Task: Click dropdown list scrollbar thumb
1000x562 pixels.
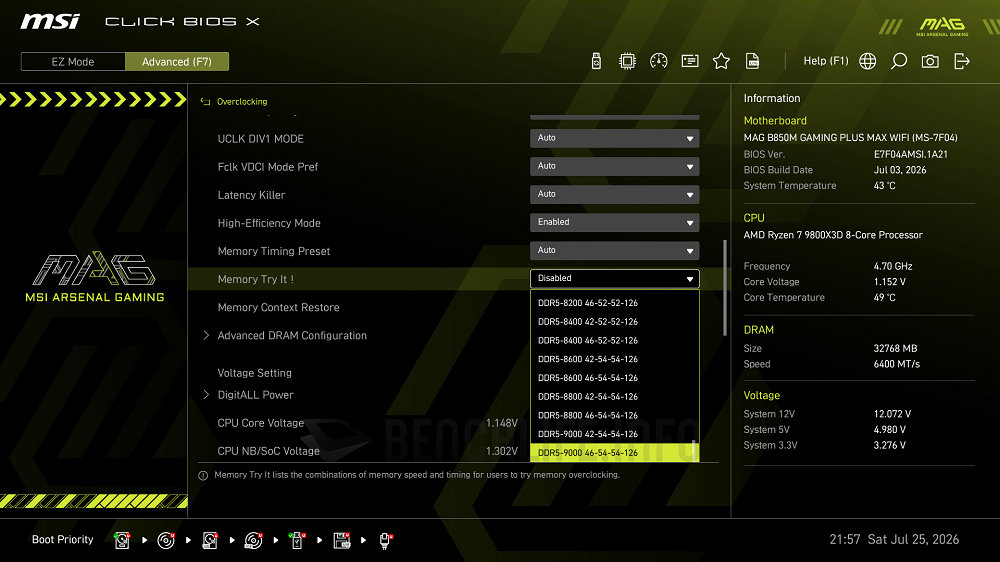Action: tap(694, 450)
